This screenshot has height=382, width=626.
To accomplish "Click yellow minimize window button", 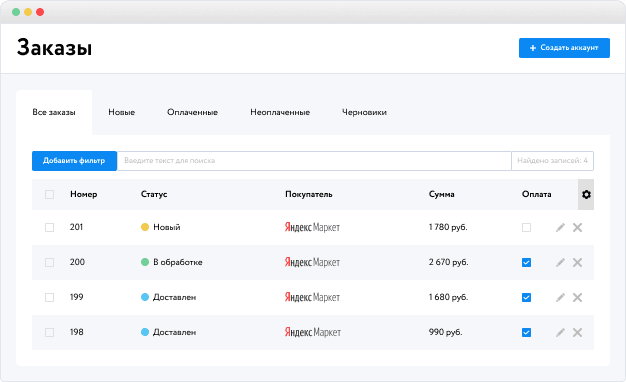I will 28,12.
